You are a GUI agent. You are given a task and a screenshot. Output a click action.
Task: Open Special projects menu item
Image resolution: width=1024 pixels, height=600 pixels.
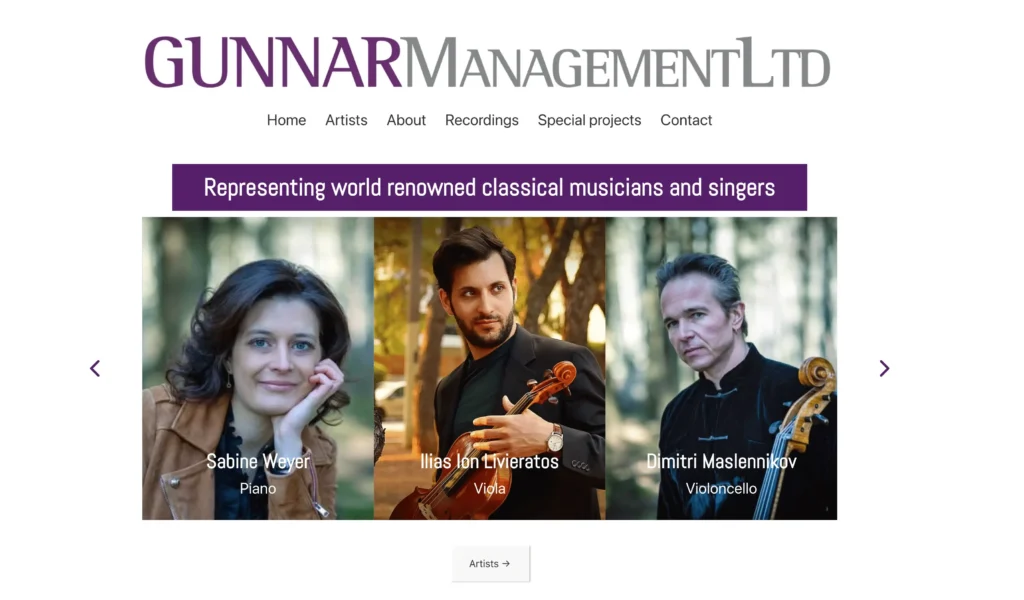click(x=589, y=120)
